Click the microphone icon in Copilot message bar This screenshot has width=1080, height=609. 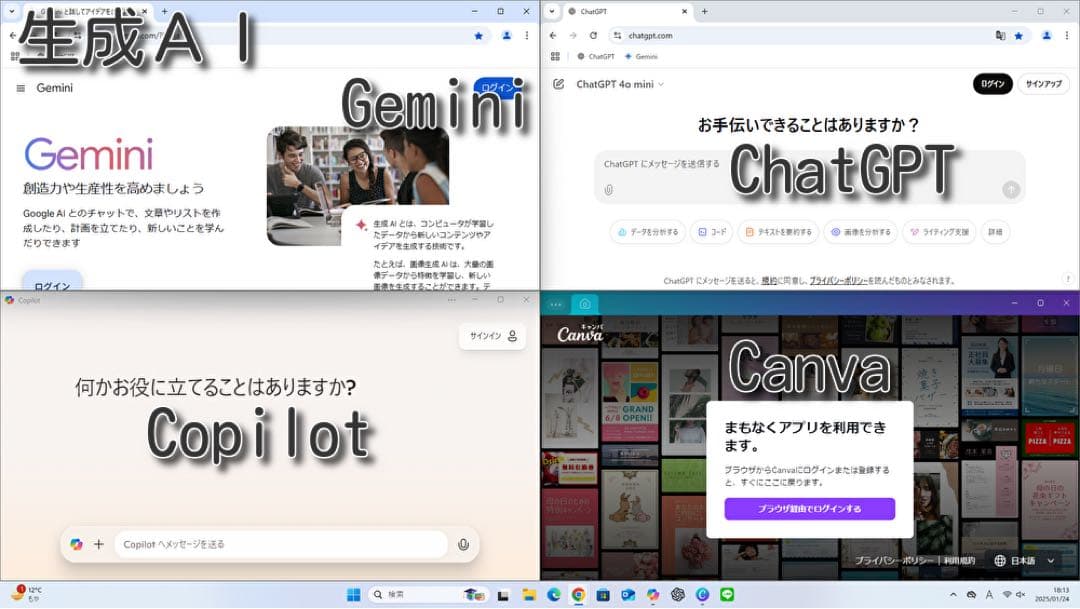click(x=463, y=544)
